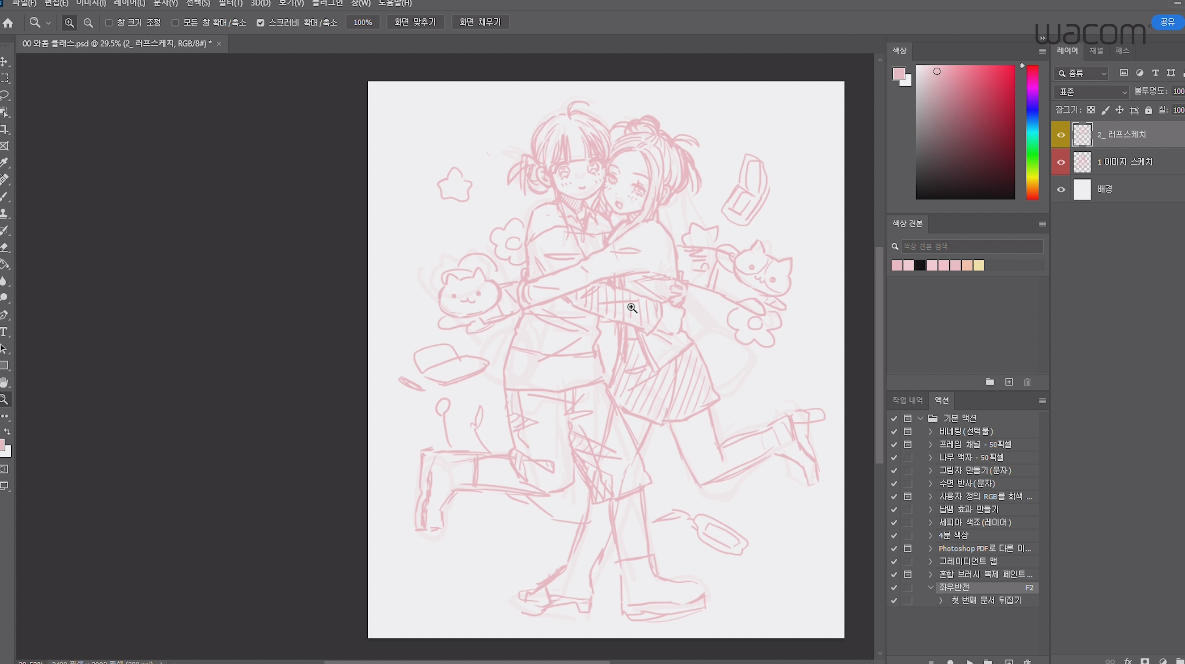Click the 화면 채우기 button
The width and height of the screenshot is (1185, 664).
(480, 23)
